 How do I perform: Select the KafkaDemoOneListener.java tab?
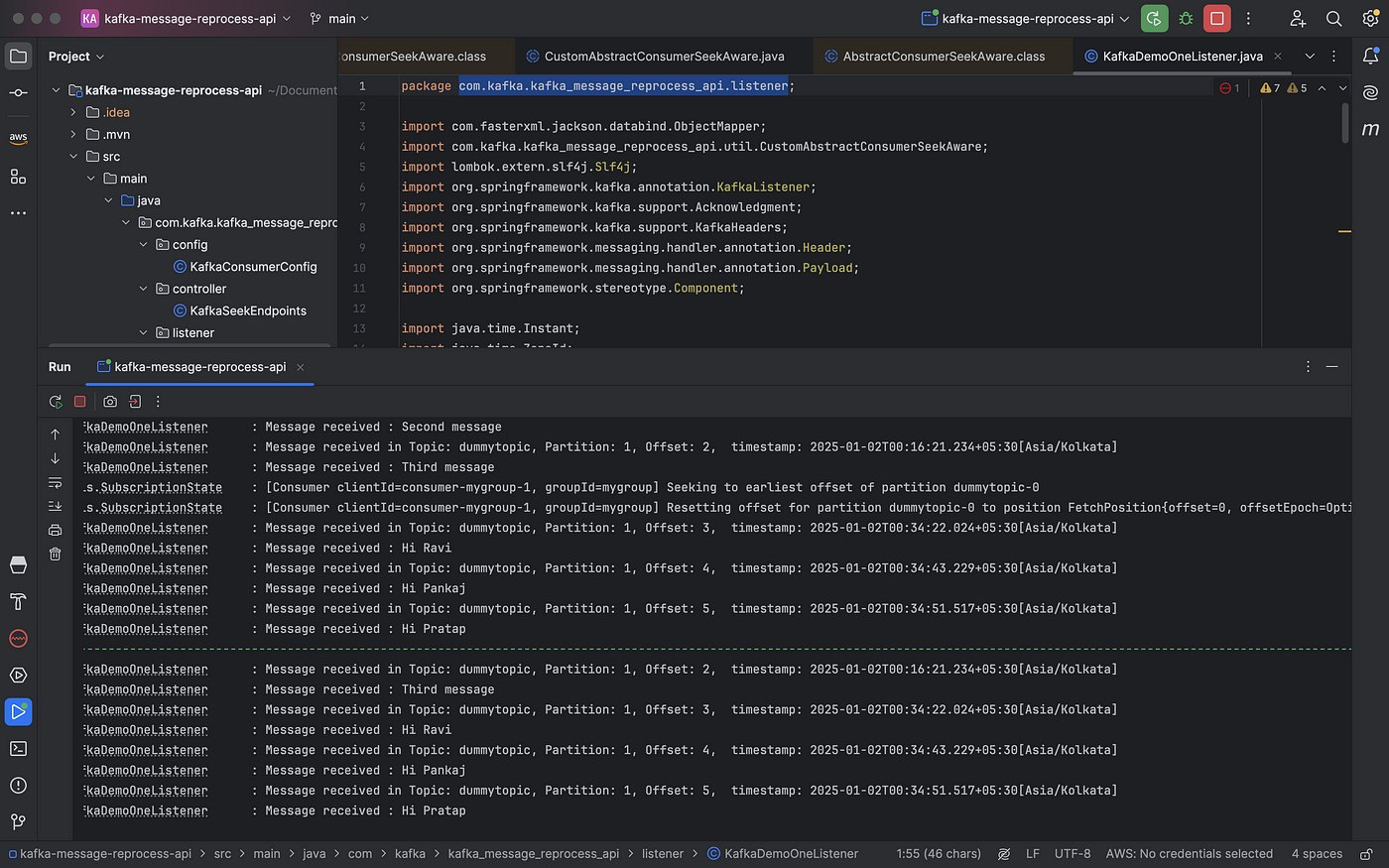pyautogui.click(x=1183, y=57)
